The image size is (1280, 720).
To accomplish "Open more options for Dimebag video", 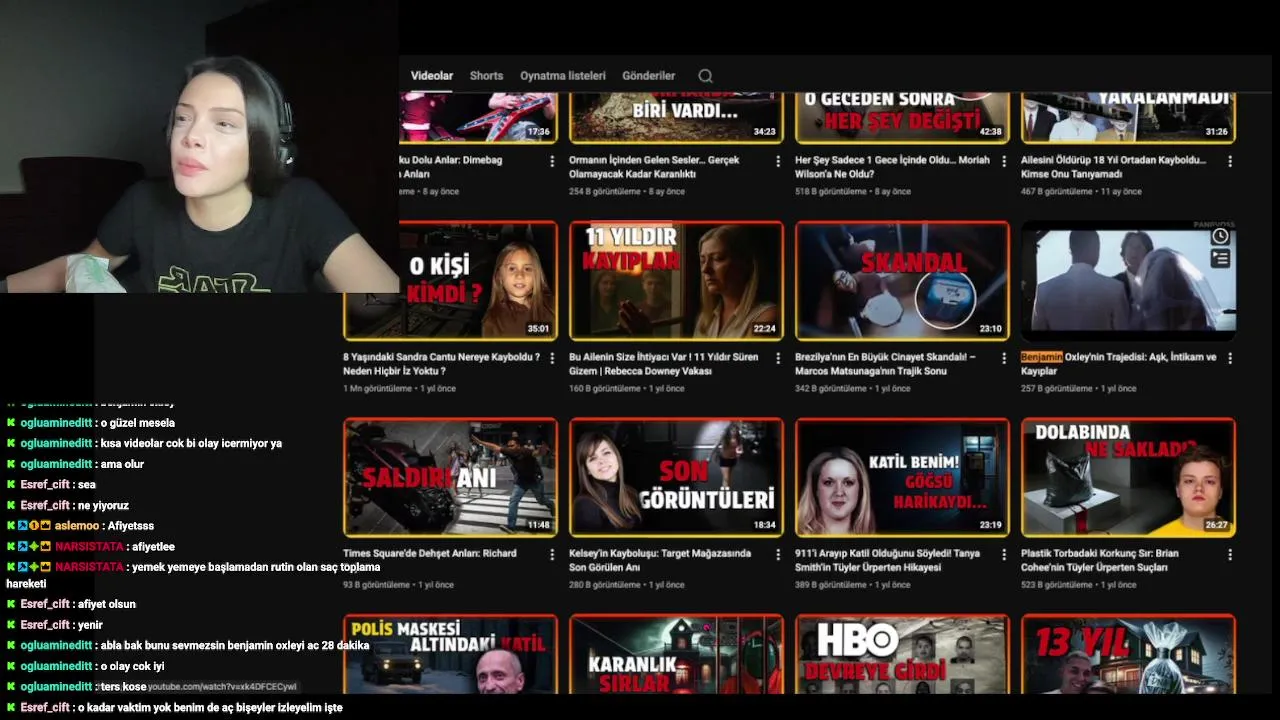I will click(x=552, y=161).
